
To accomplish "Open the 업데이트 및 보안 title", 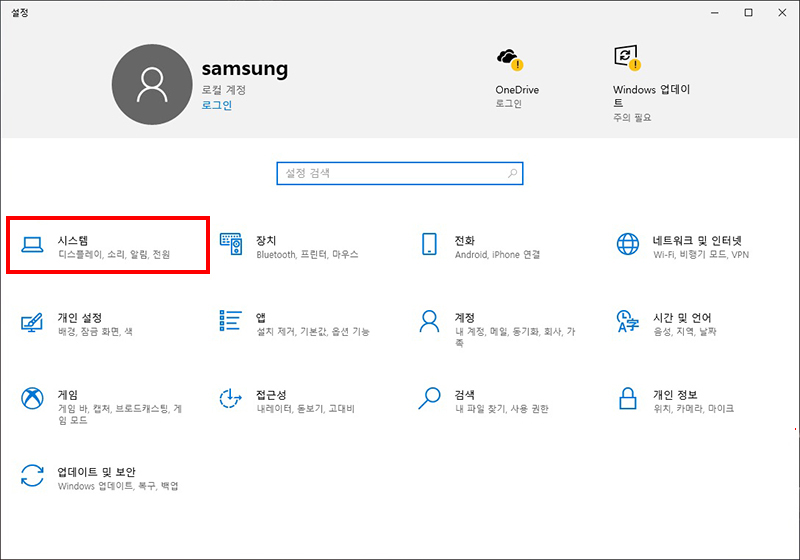I will tap(96, 472).
